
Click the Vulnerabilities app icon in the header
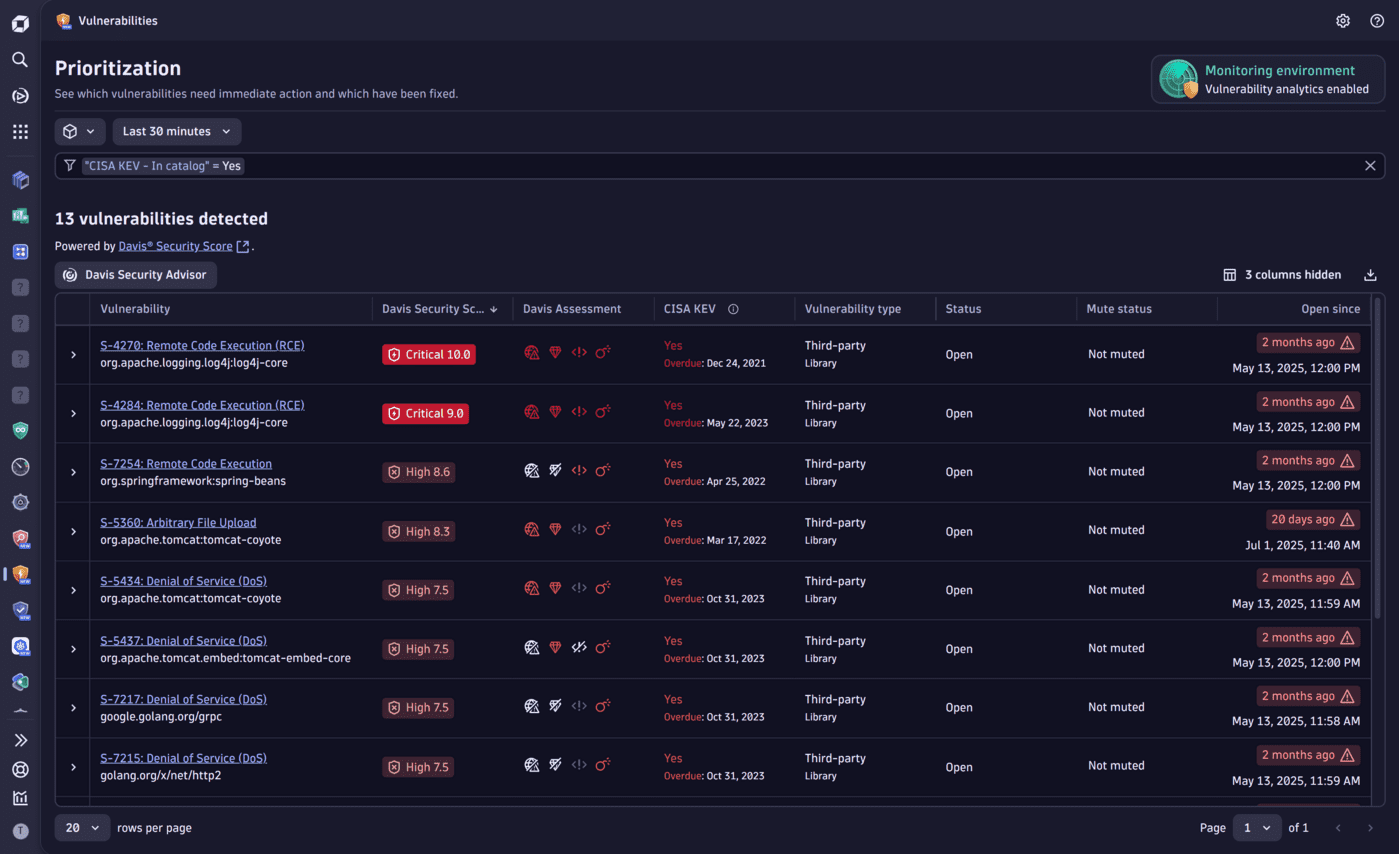click(x=64, y=20)
